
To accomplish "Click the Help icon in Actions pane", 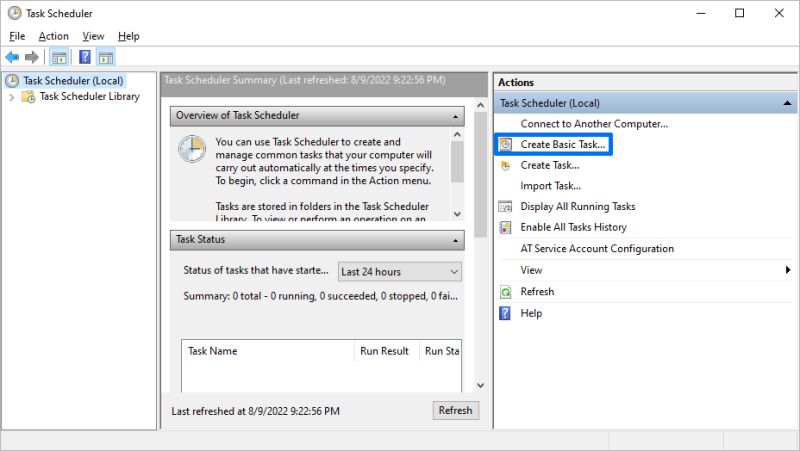I will [x=505, y=313].
